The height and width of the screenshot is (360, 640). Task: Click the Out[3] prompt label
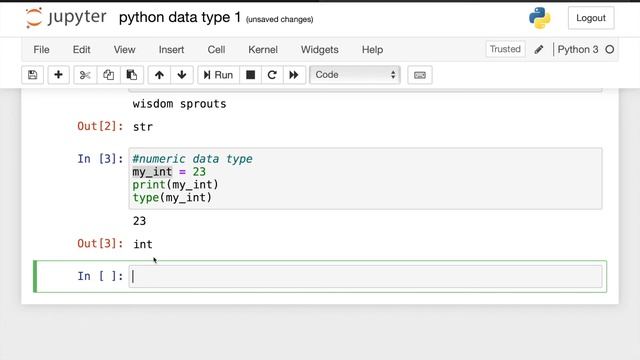coord(100,243)
